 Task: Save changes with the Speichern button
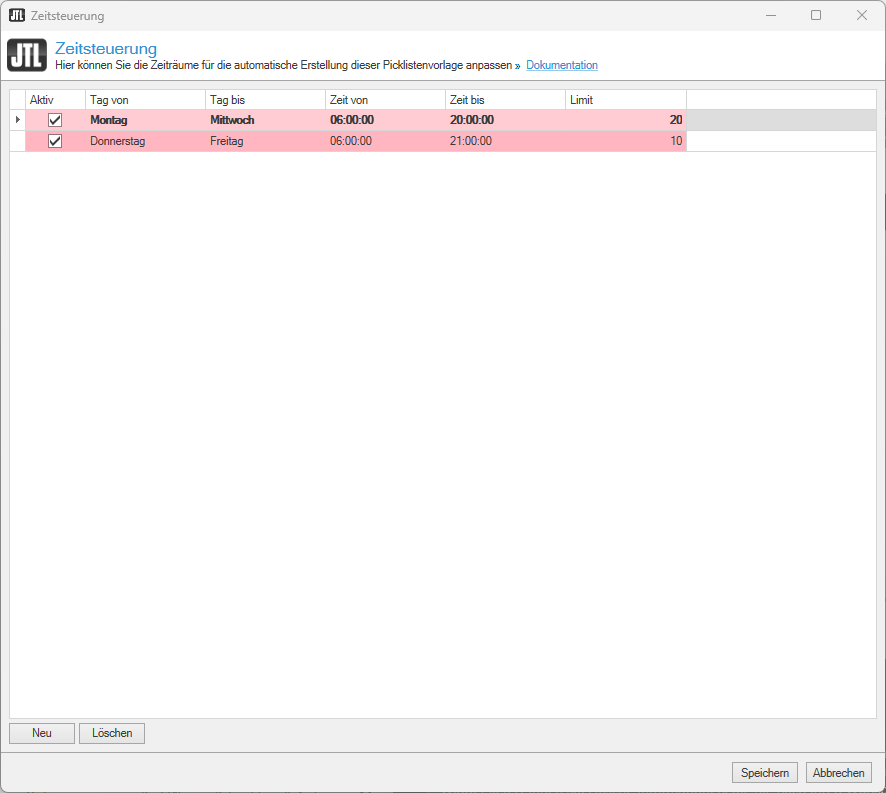[765, 773]
